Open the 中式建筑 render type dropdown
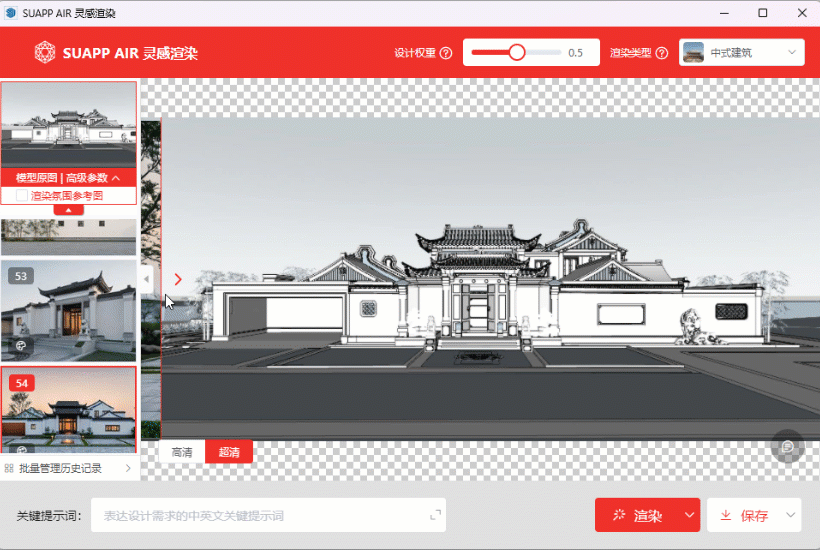 pyautogui.click(x=742, y=53)
